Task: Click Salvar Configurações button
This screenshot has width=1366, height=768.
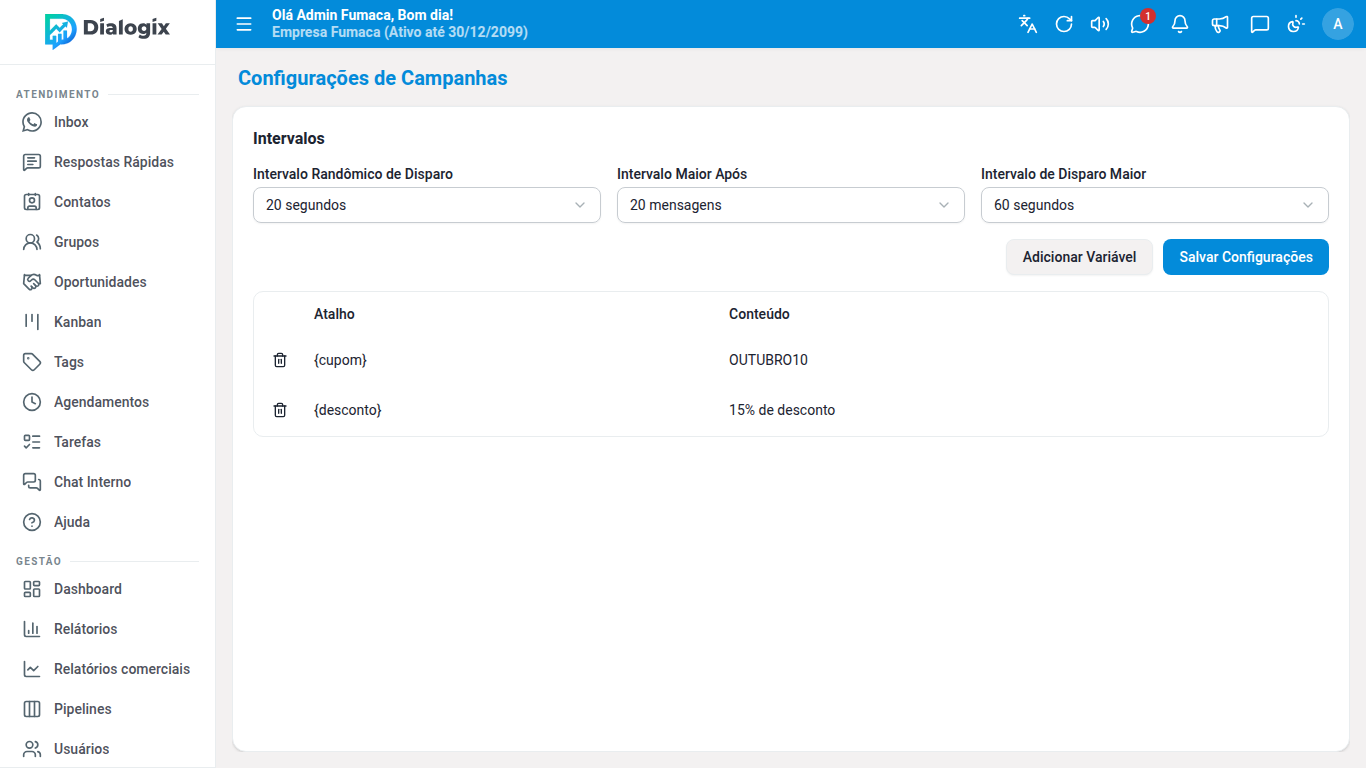Action: (x=1246, y=257)
